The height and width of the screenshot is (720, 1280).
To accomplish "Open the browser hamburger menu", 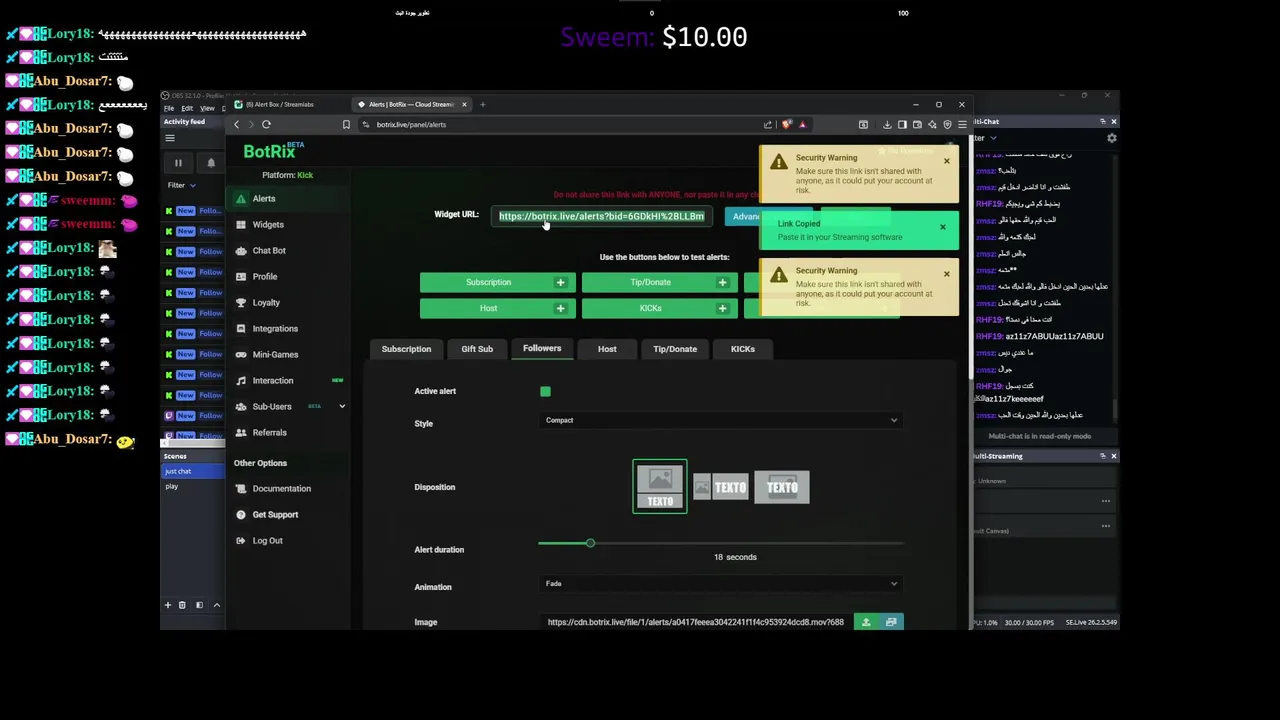I will point(962,125).
